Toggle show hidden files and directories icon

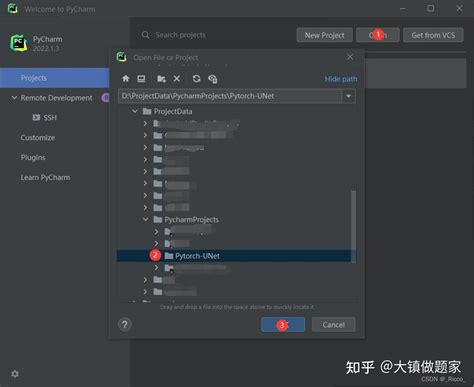tap(212, 79)
